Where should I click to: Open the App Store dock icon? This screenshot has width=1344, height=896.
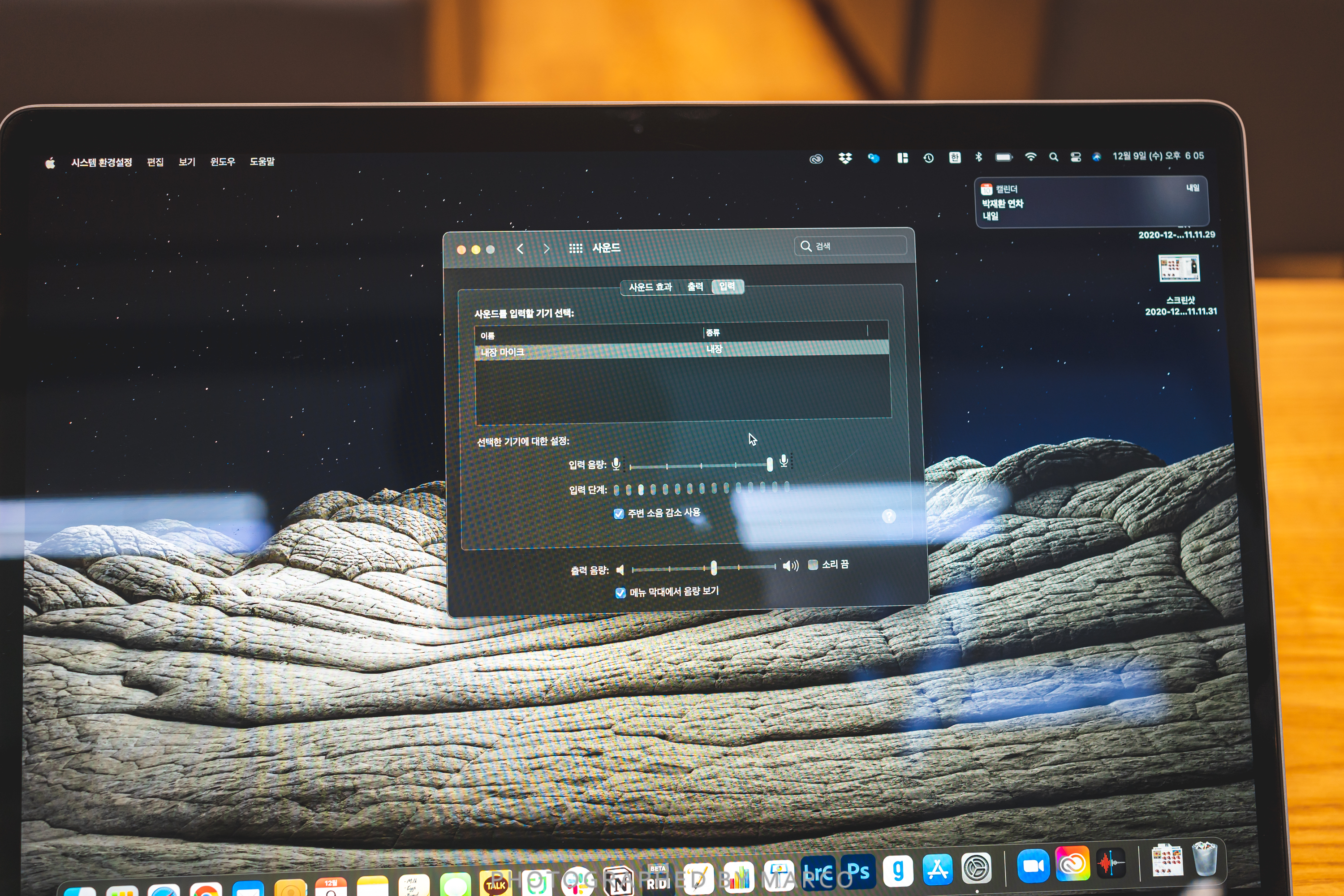[937, 870]
